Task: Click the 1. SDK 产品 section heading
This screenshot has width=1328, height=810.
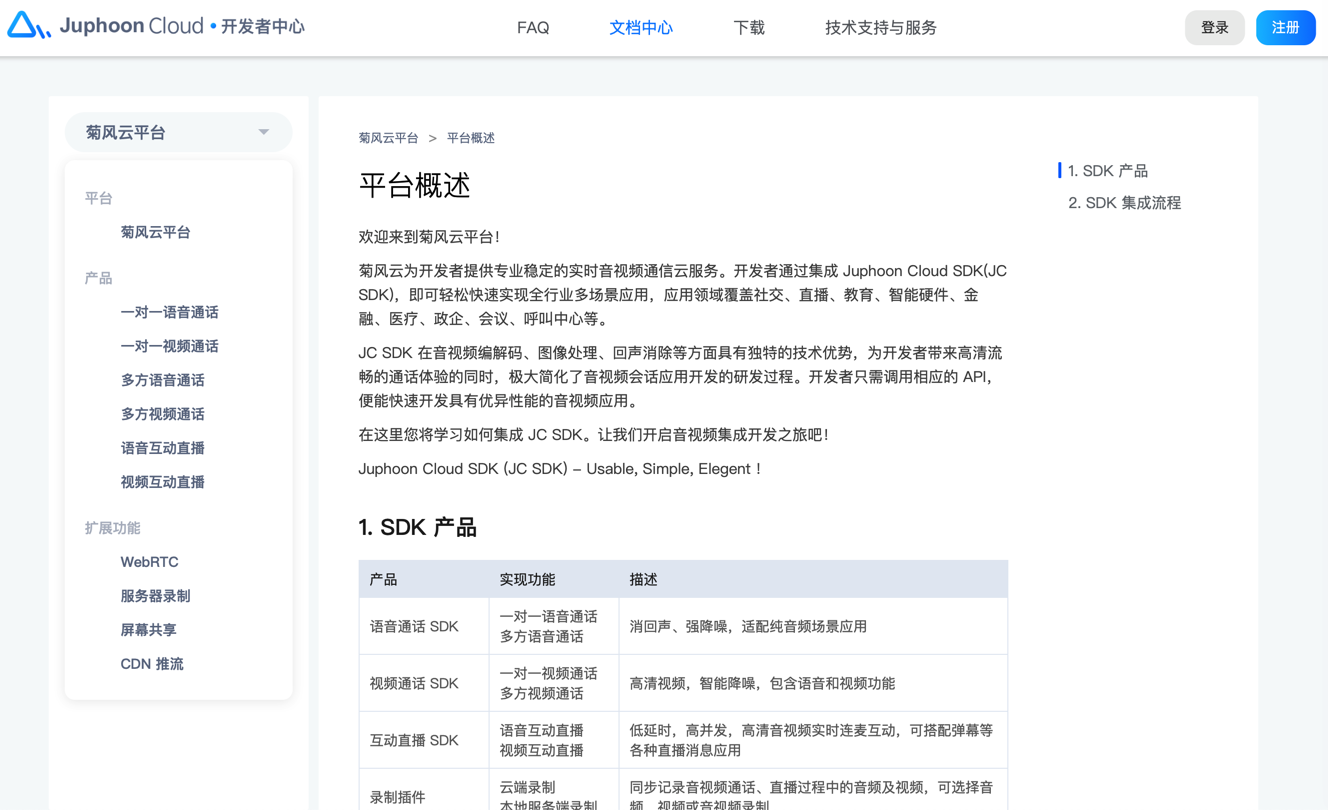Action: click(418, 527)
